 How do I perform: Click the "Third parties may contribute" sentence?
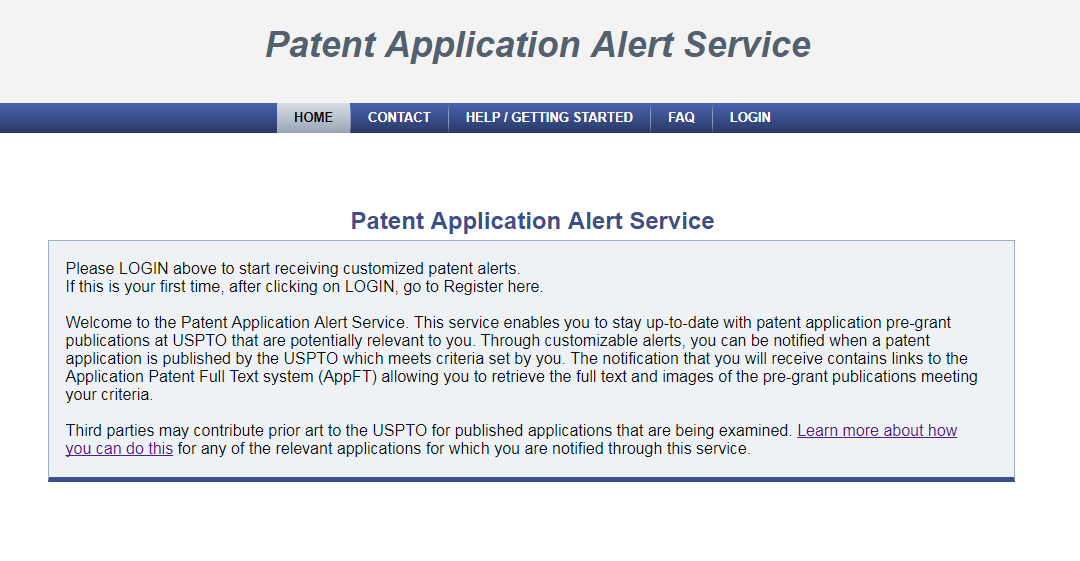[x=429, y=431]
